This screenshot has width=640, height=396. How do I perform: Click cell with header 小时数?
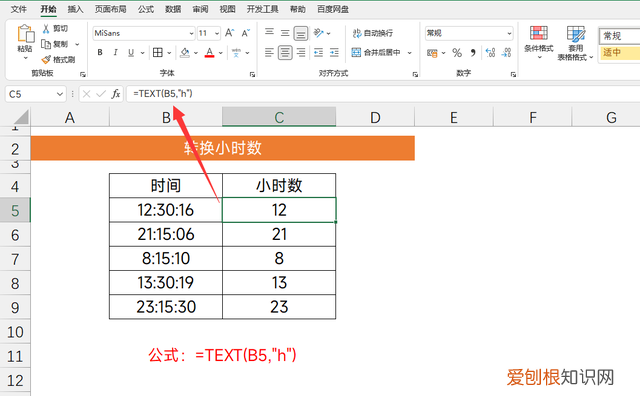tap(279, 186)
